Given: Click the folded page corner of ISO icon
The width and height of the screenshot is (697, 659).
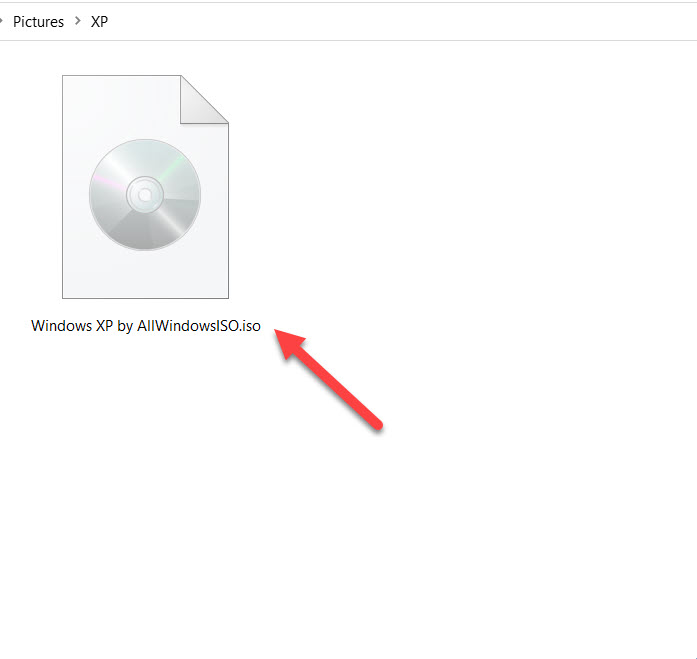Looking at the screenshot, I should 204,100.
